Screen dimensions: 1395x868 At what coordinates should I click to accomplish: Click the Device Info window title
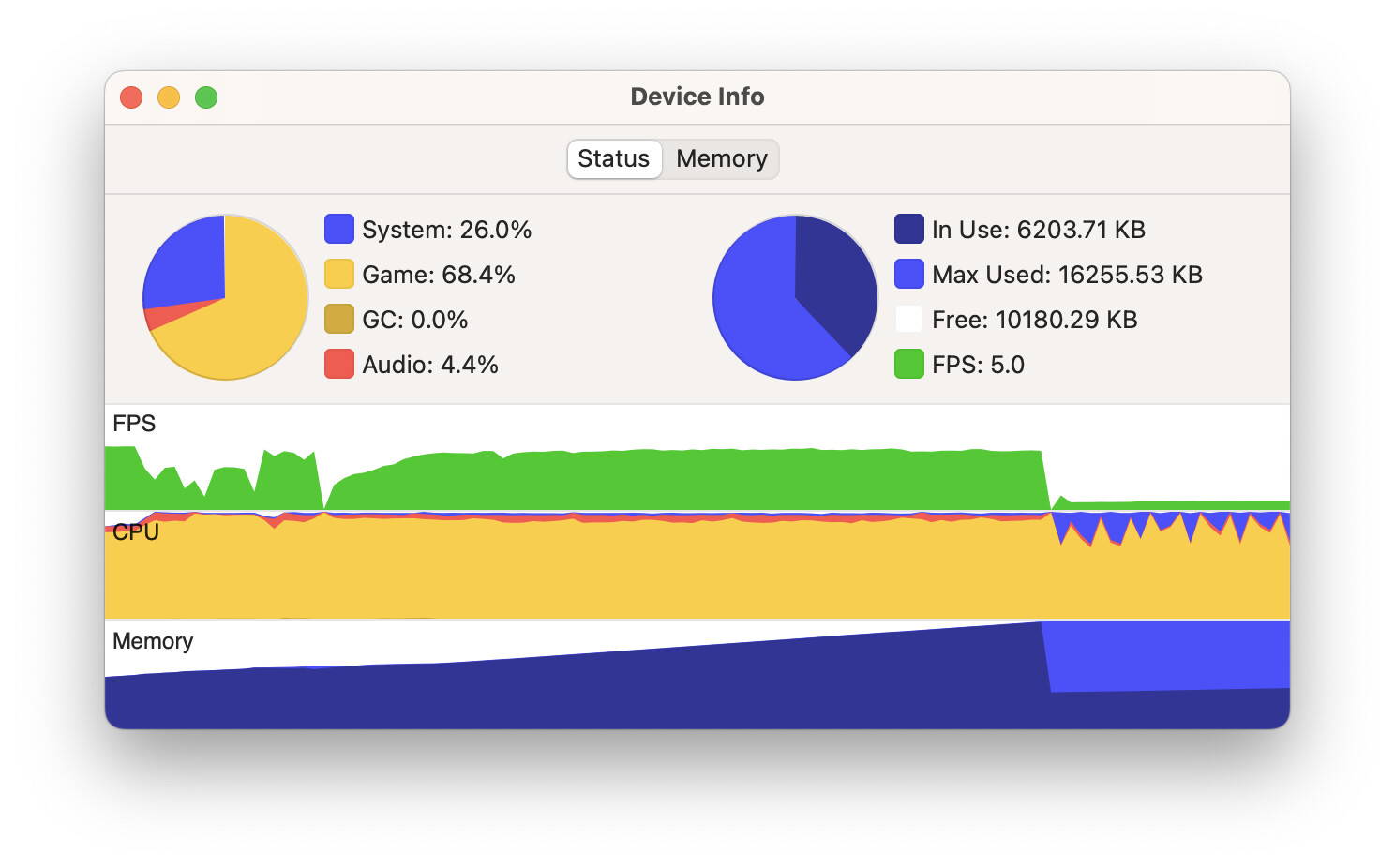click(x=697, y=97)
